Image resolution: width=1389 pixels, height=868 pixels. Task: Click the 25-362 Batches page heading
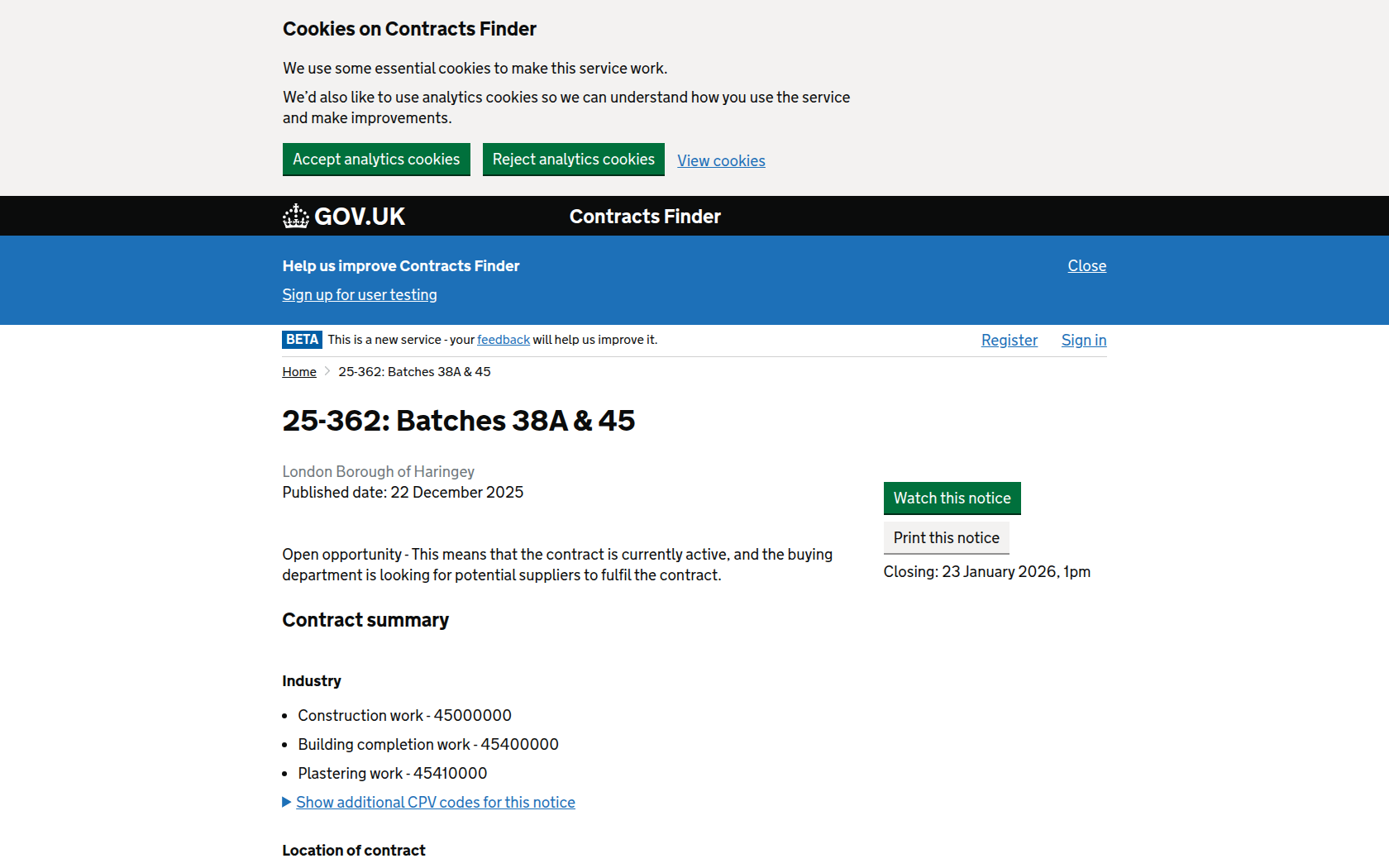click(458, 421)
